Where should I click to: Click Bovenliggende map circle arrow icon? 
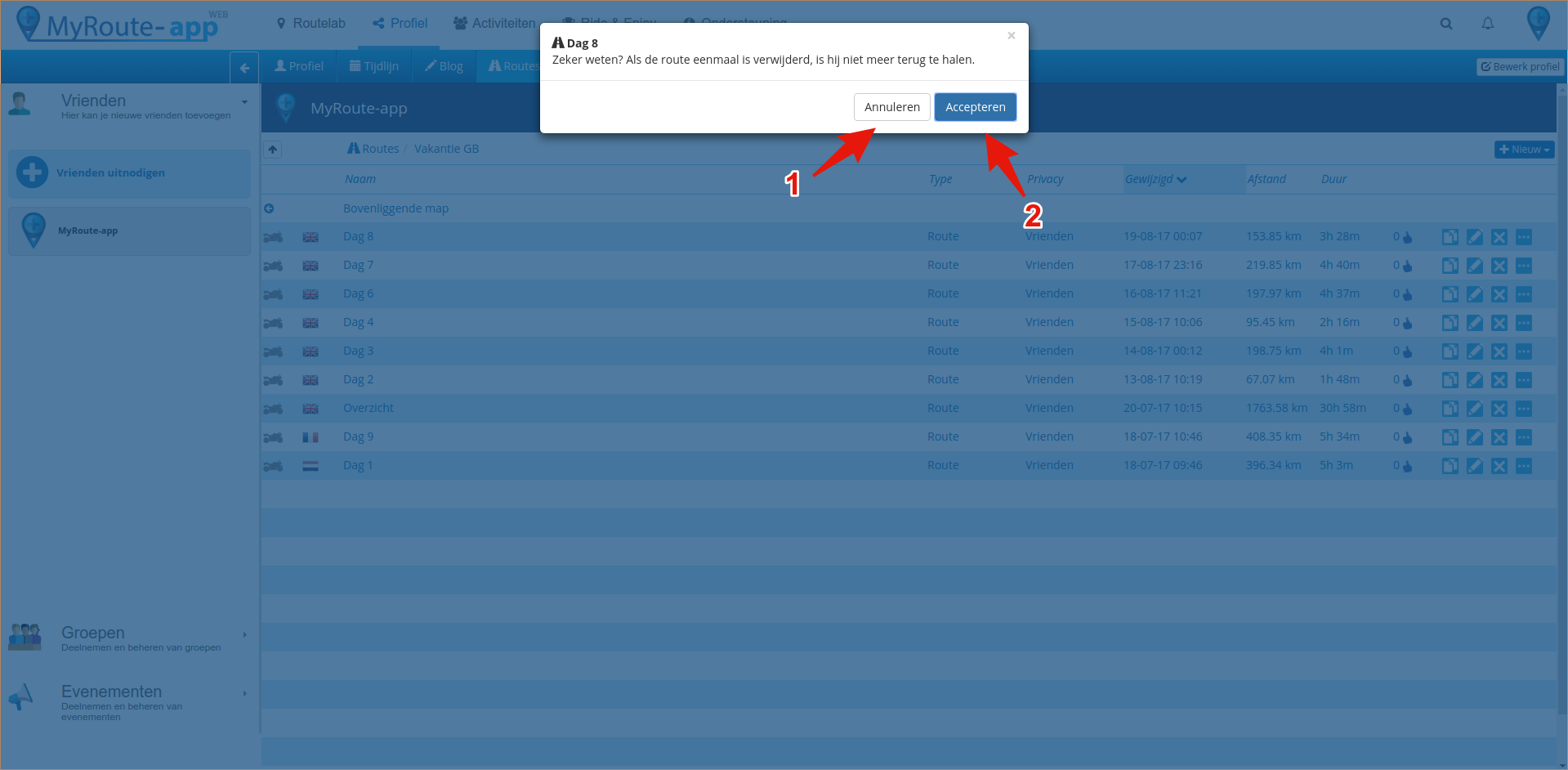coord(269,208)
